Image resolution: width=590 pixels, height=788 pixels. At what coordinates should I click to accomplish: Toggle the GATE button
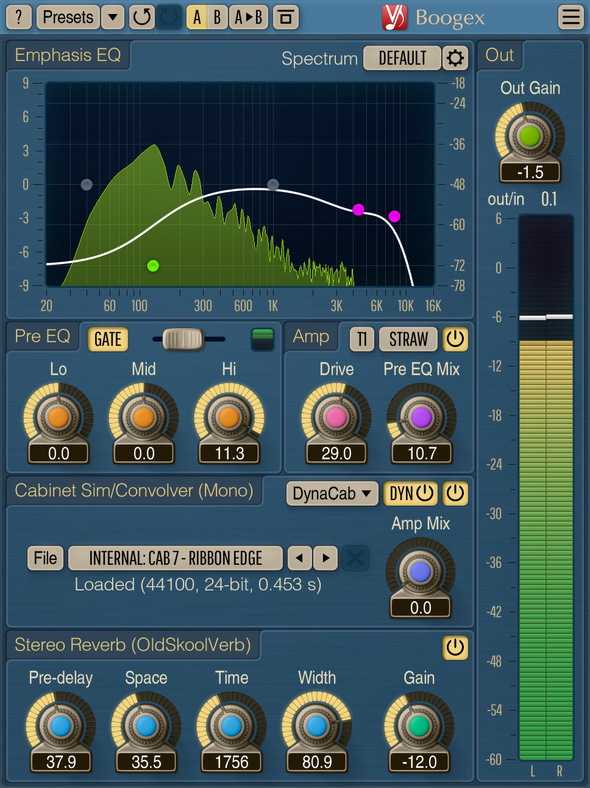coord(108,339)
